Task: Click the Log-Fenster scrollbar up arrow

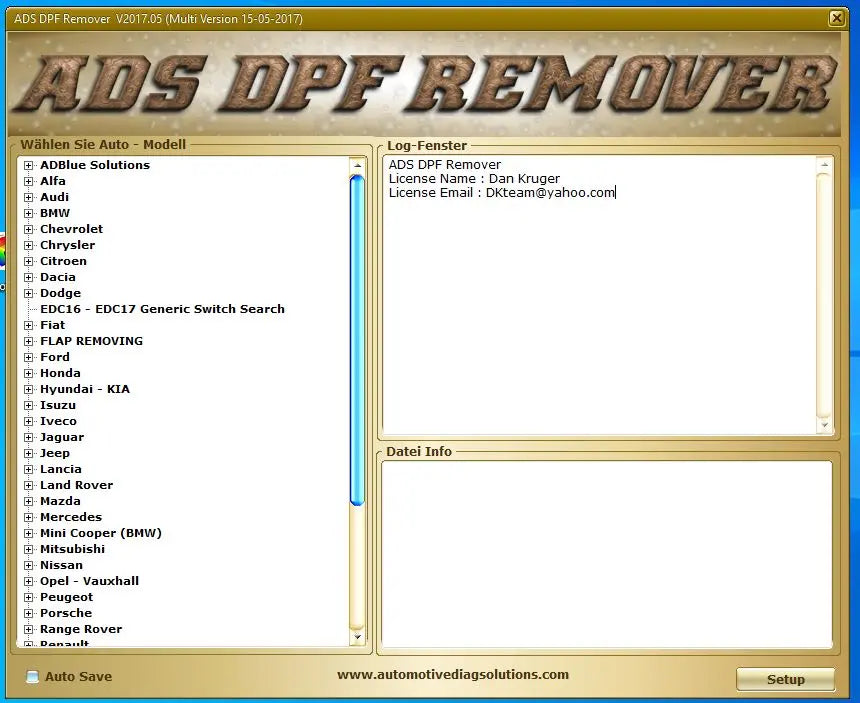Action: point(824,163)
